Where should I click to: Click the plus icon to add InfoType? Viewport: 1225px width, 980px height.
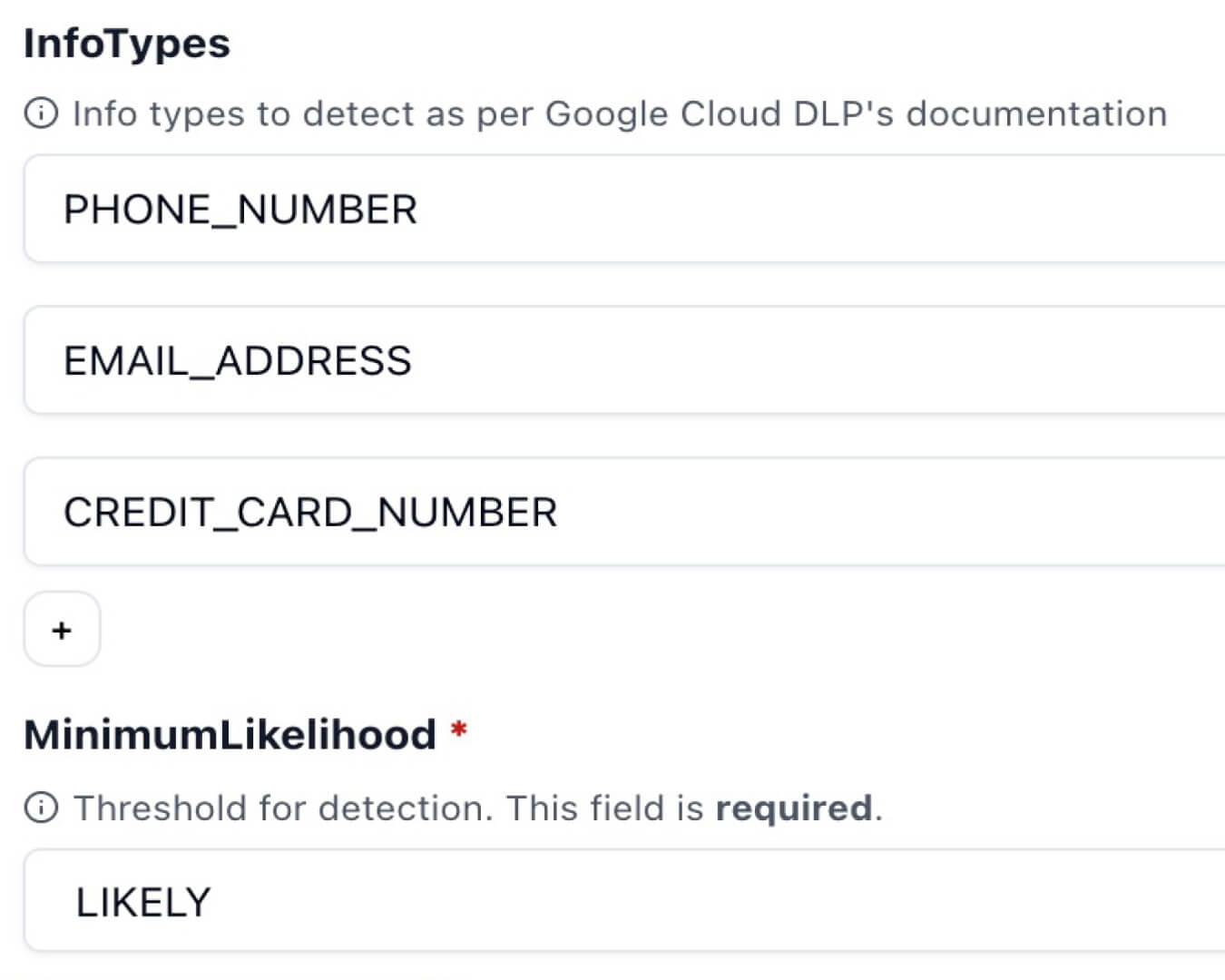62,630
